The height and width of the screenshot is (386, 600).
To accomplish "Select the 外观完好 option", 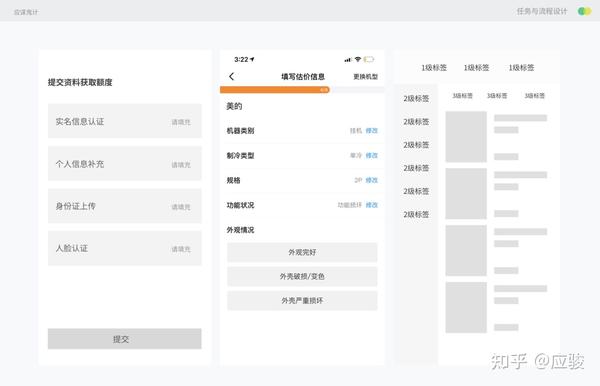I will tap(302, 252).
